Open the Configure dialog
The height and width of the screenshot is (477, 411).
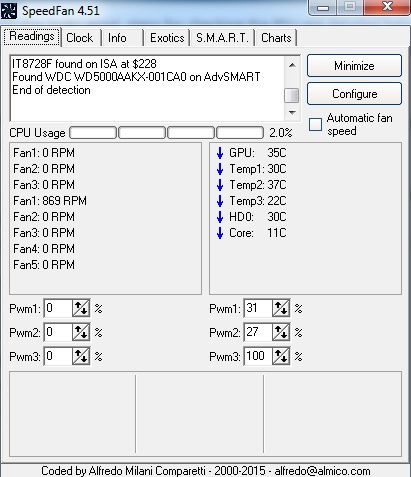[354, 94]
